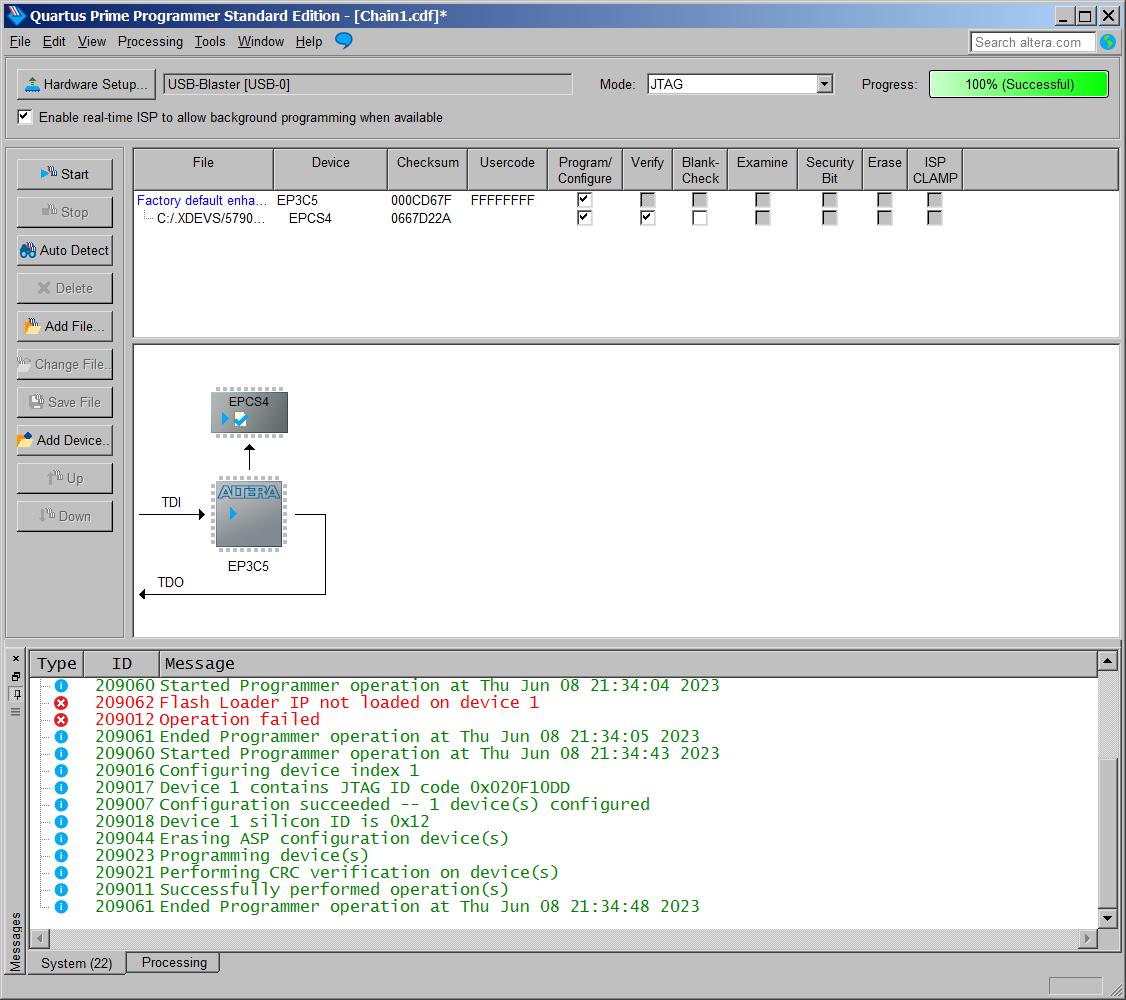Click in Search altera.com field
This screenshot has width=1126, height=1000.
pos(1032,42)
